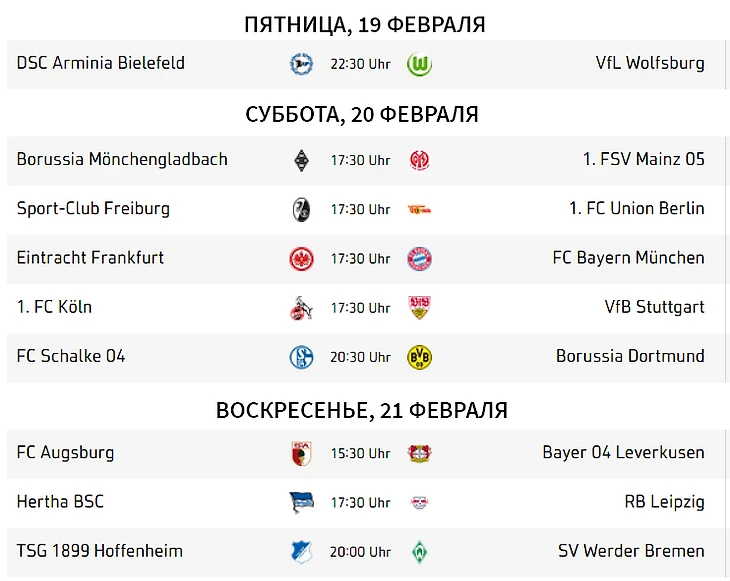Click the Schalke 04 blue crest

[x=301, y=357]
